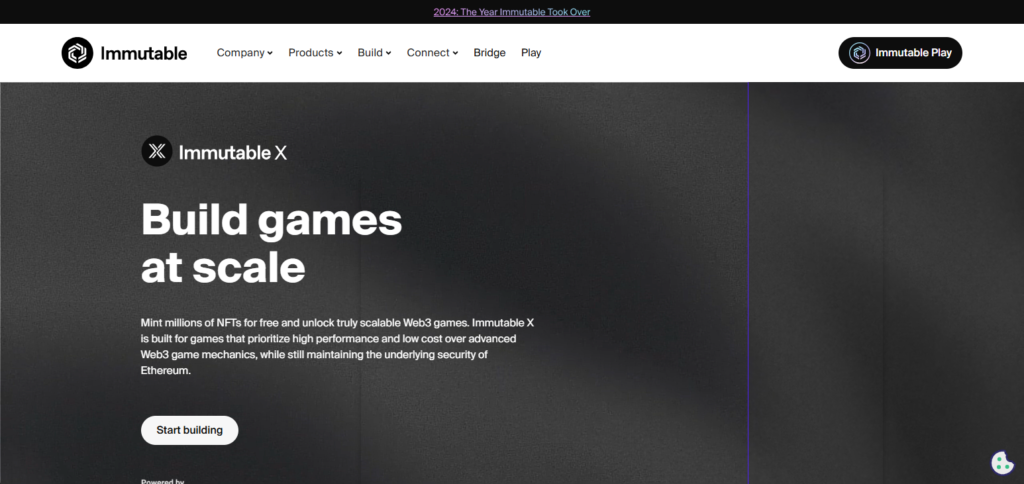This screenshot has width=1024, height=484.
Task: Expand the Products dropdown menu
Action: [315, 53]
